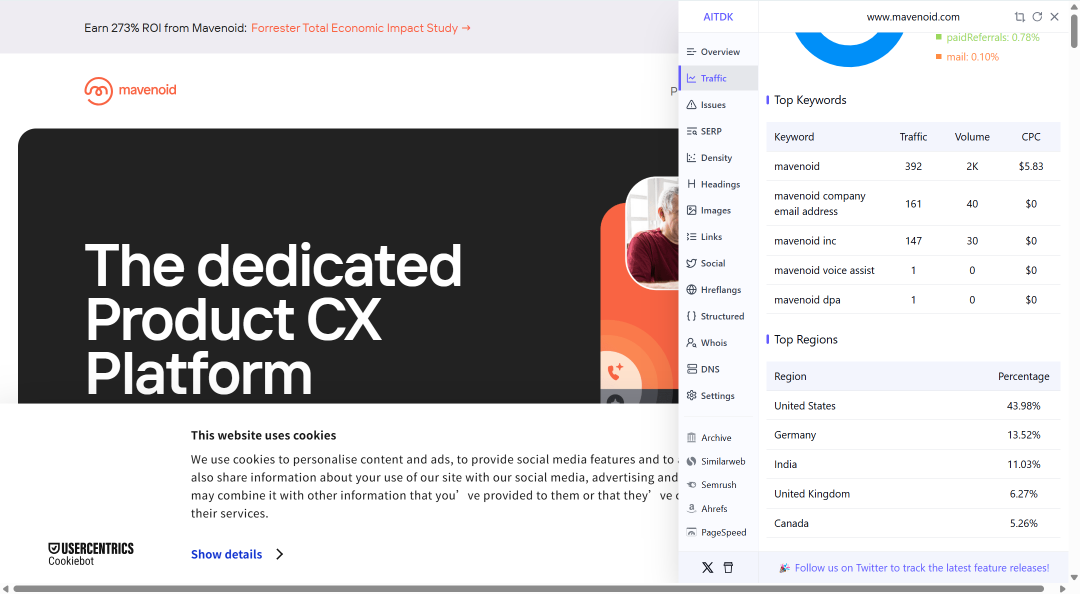The width and height of the screenshot is (1080, 594).
Task: Click the India region row
Action: pos(913,464)
